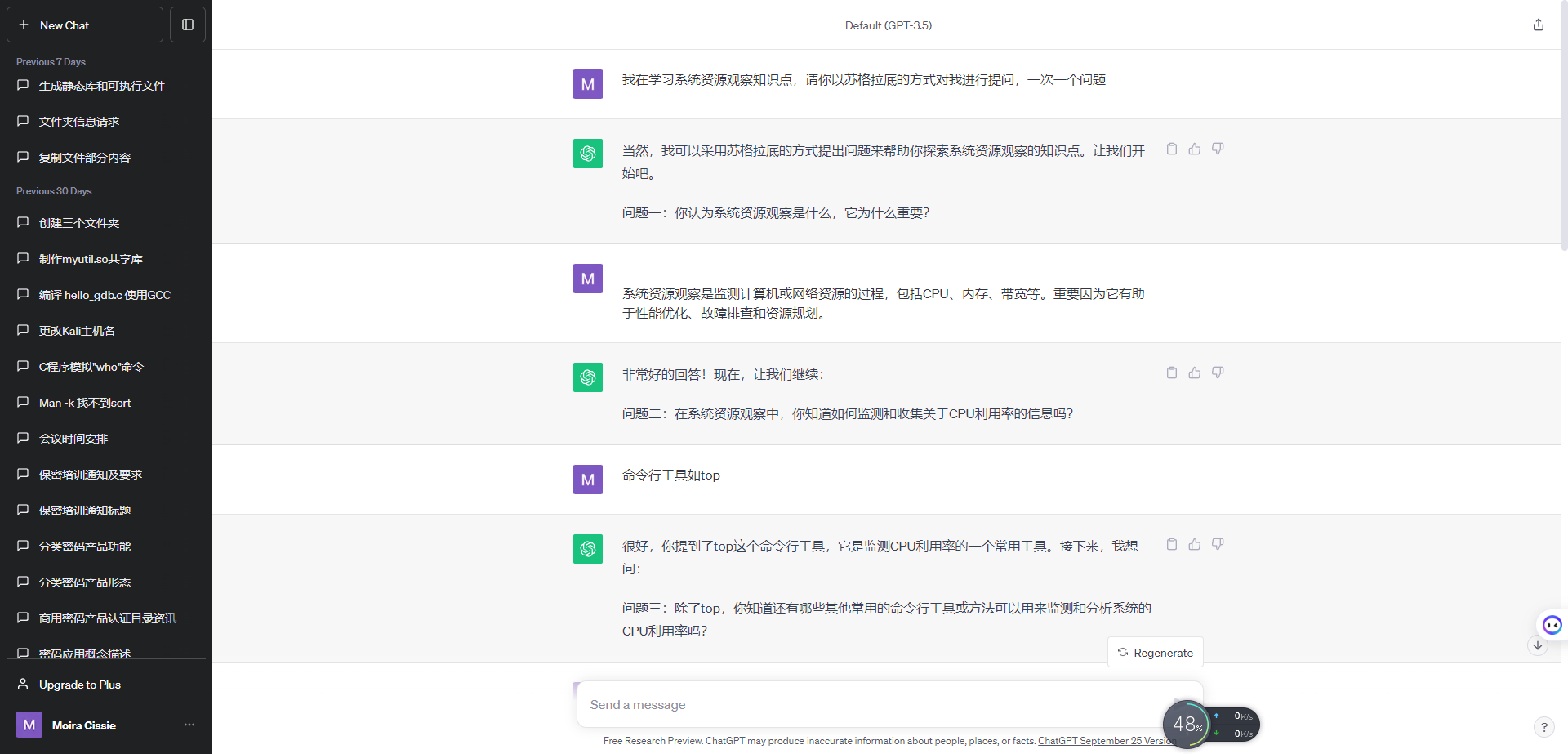Copy the first ChatGPT response
This screenshot has height=754, width=1568.
coord(1172,149)
